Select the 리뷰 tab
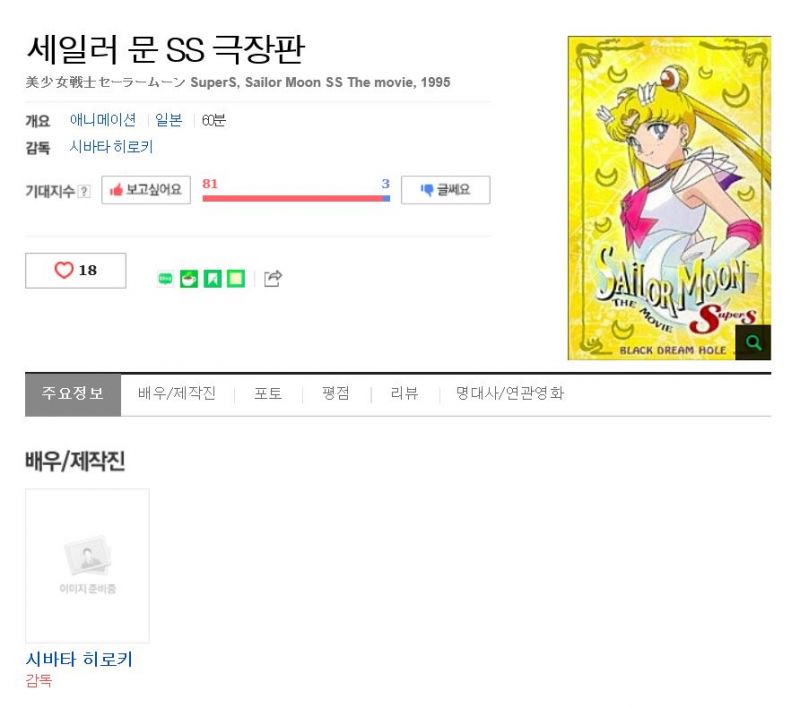 (x=404, y=393)
